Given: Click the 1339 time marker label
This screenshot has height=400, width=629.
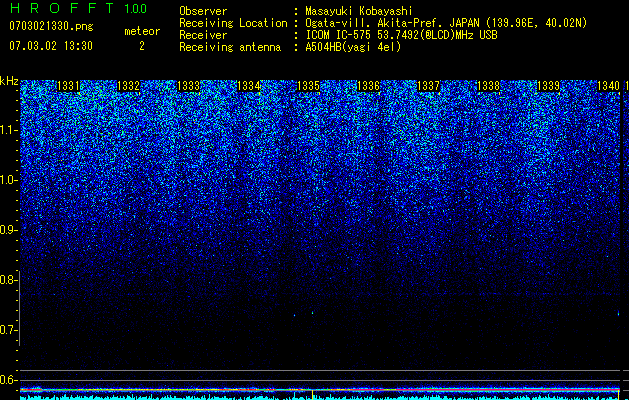Looking at the screenshot, I should (x=548, y=86).
